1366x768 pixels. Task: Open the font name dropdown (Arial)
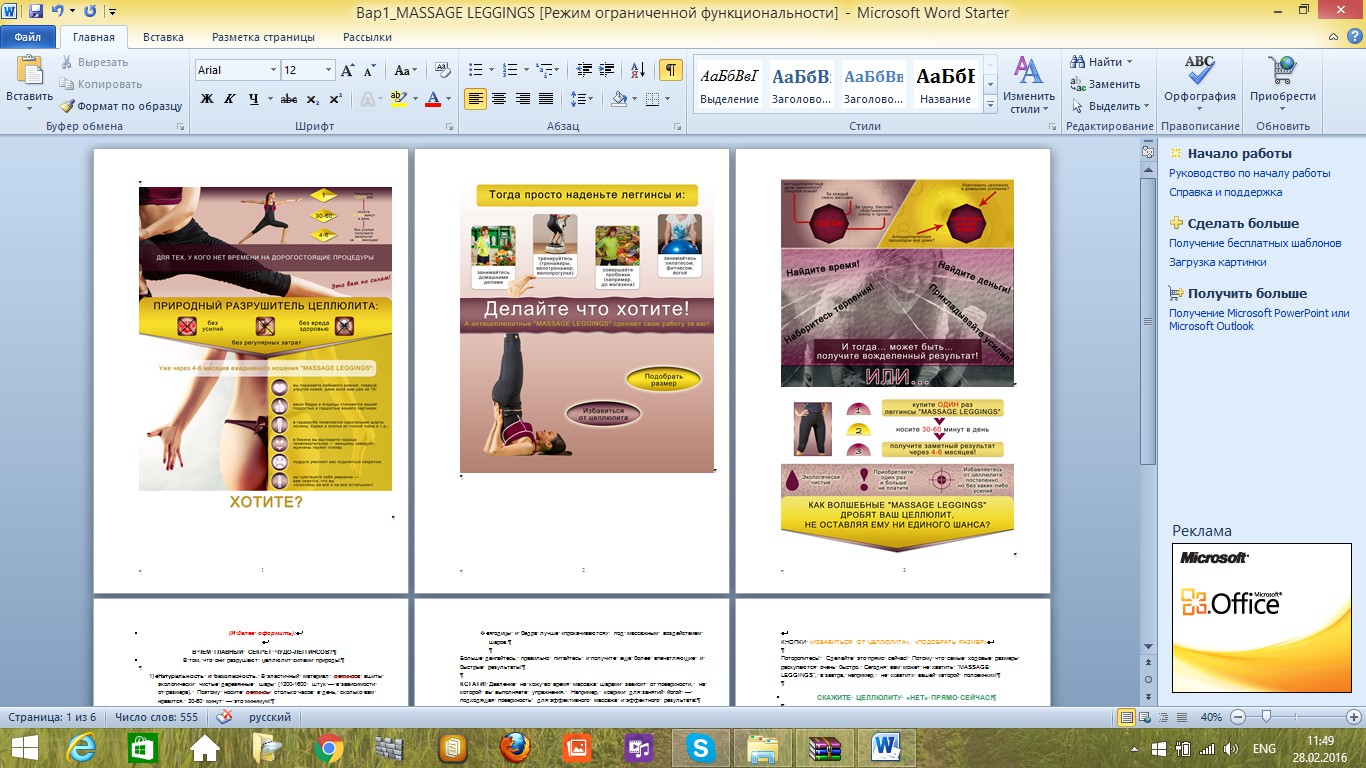[x=273, y=70]
